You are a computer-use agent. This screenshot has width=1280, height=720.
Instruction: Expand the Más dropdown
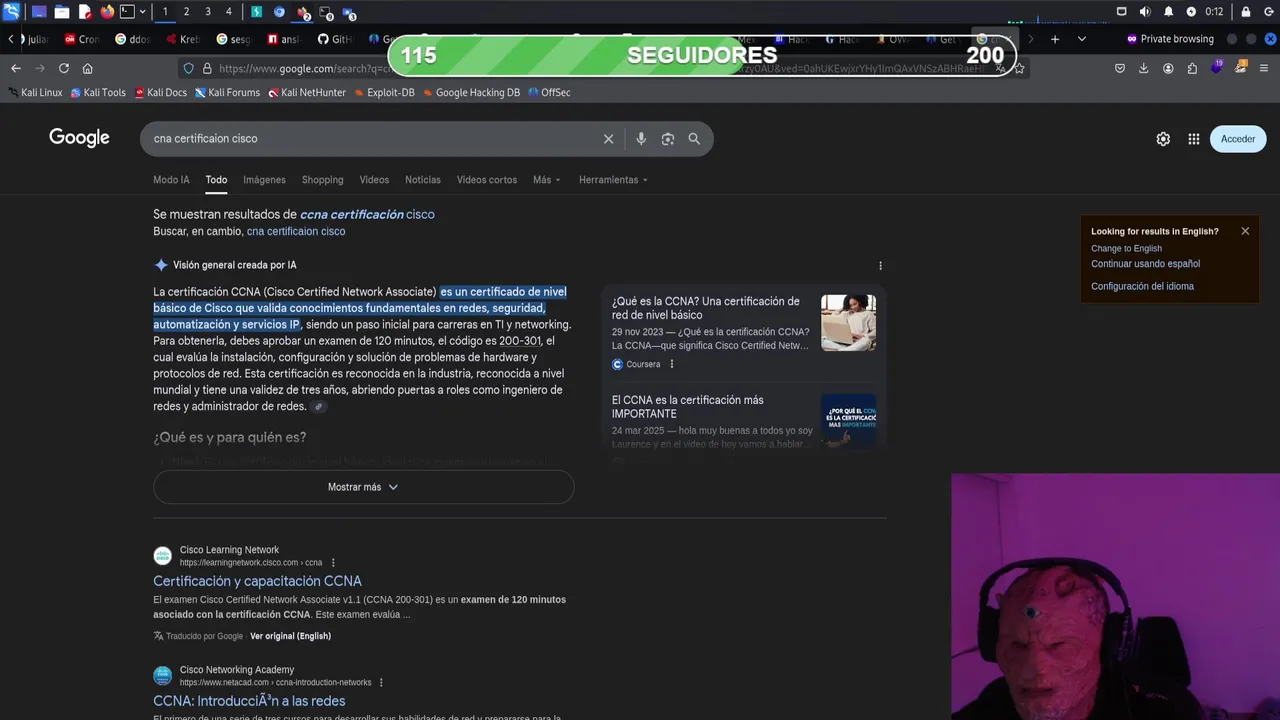click(547, 180)
